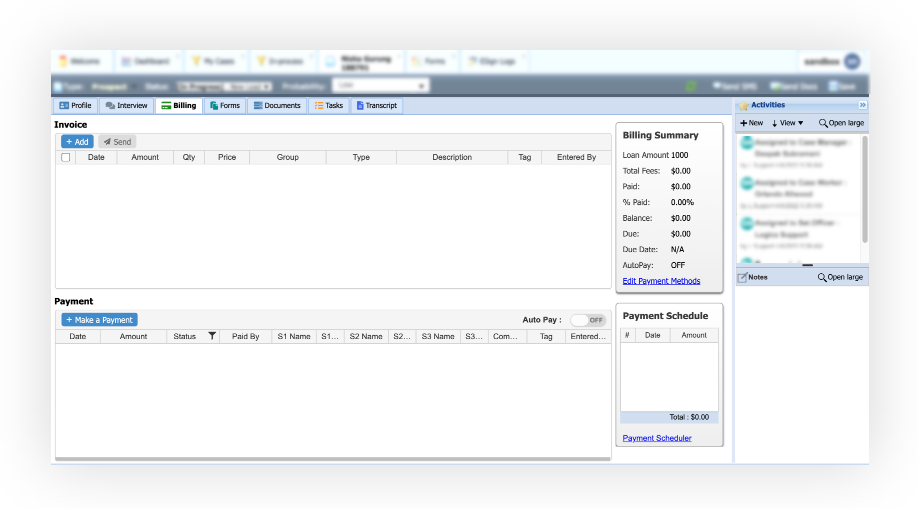Click the Activities and Notes splitter handle
Image resolution: width=918 pixels, height=508 pixels.
[807, 265]
